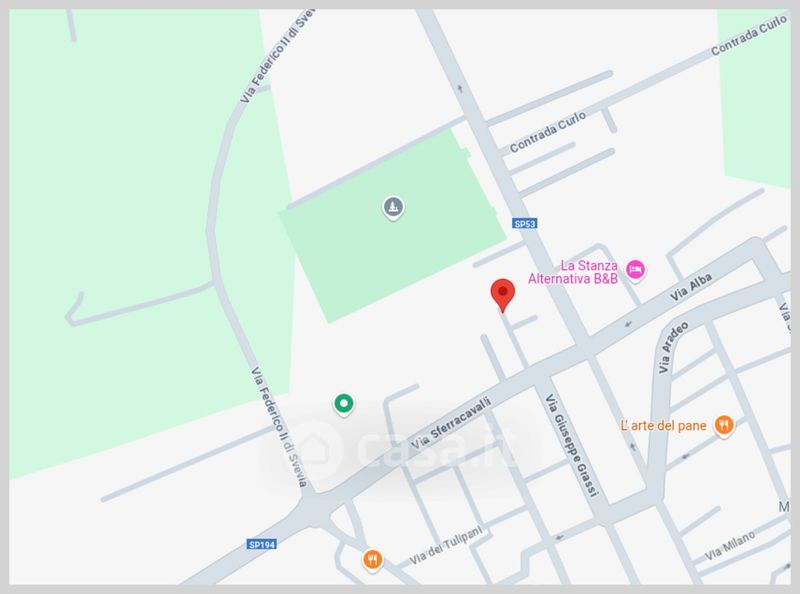The height and width of the screenshot is (594, 800).
Task: Click the red location pin marker
Action: point(503,295)
